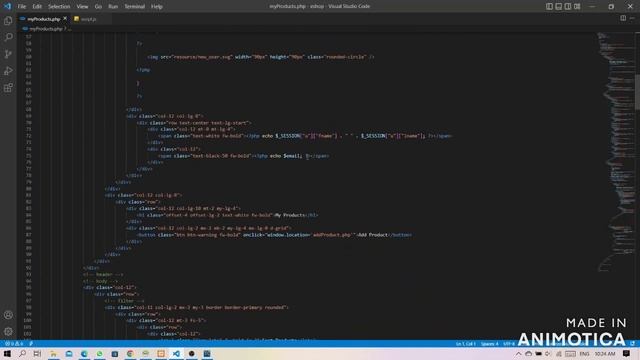
Task: Click the taskbar clock
Action: pos(604,353)
